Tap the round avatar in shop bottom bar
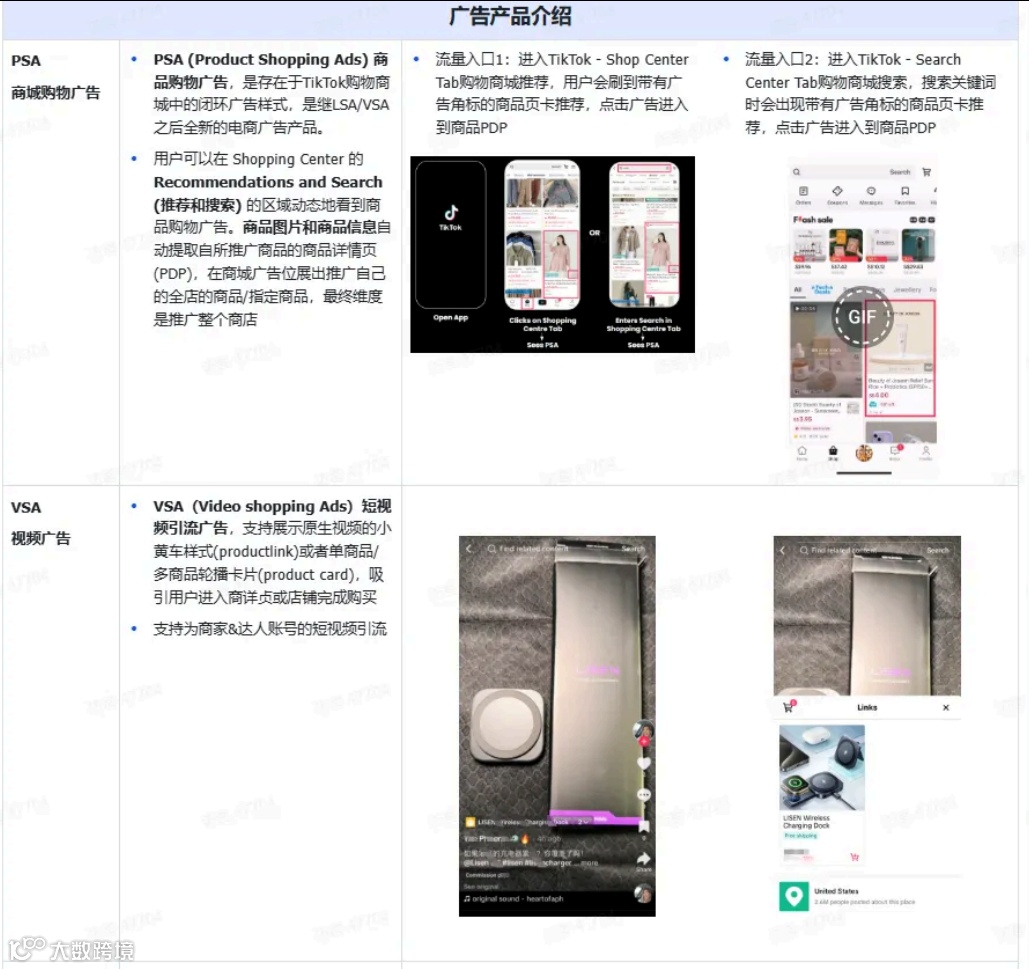Image resolution: width=1029 pixels, height=969 pixels. click(x=864, y=452)
